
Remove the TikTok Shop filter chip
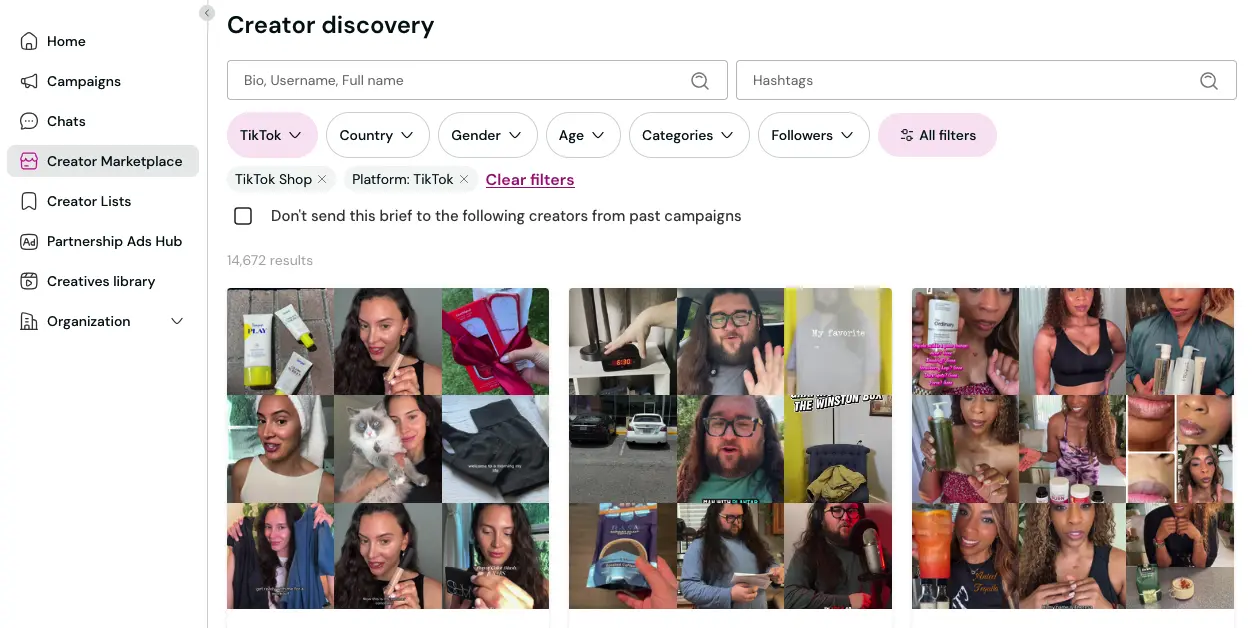(321, 179)
